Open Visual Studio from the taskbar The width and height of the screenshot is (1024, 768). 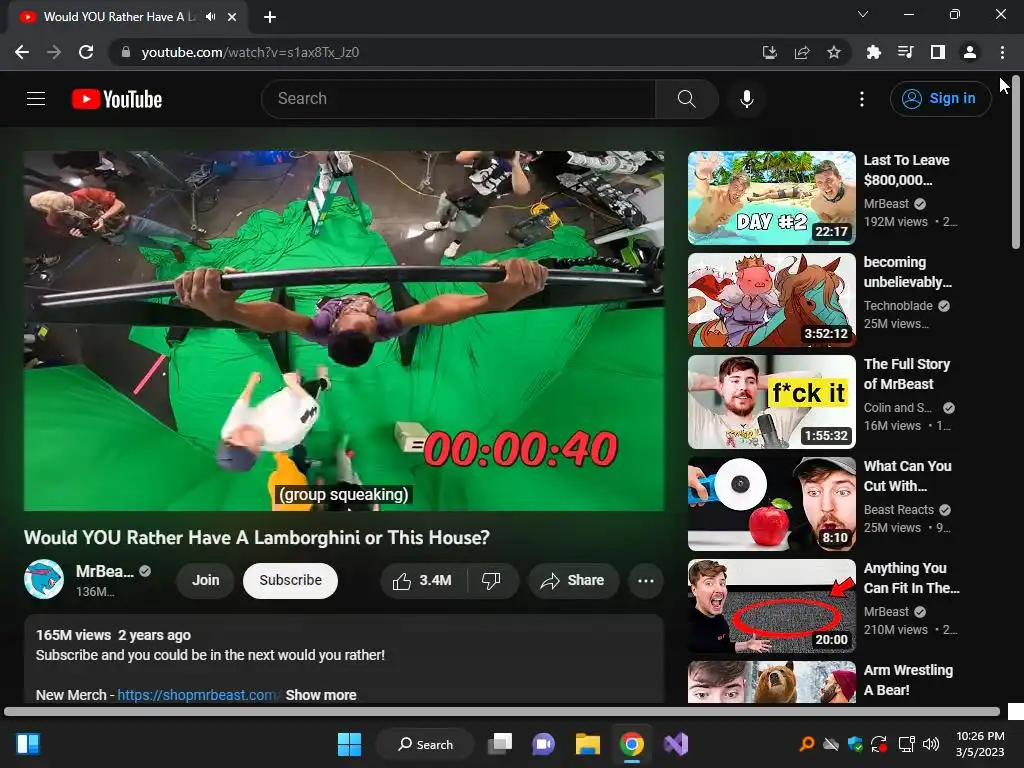point(676,744)
